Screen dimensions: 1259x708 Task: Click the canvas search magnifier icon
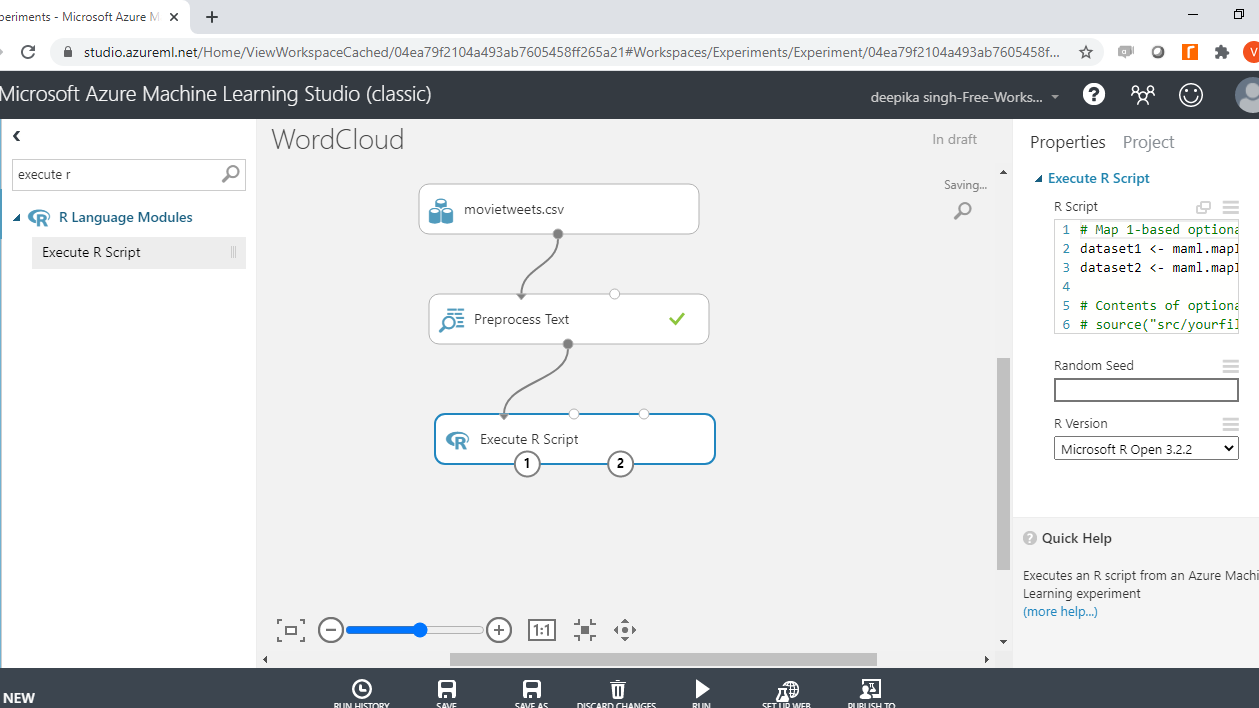pyautogui.click(x=962, y=211)
